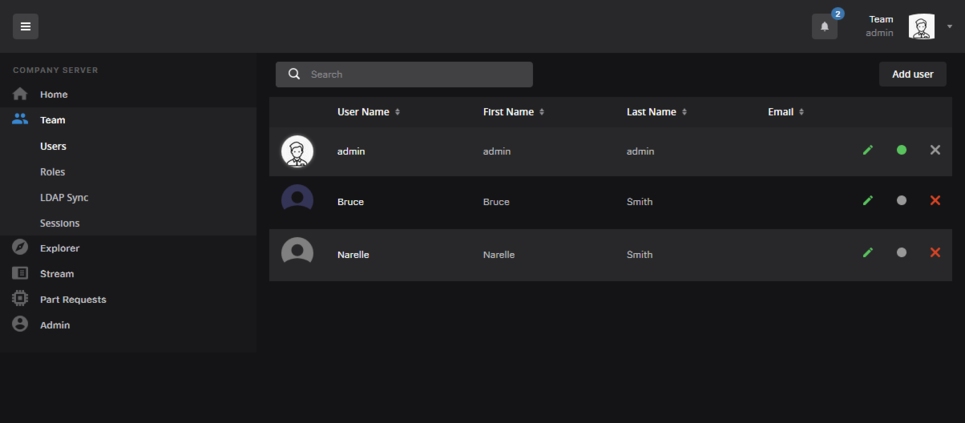Screen dimensions: 965x423
Task: Click the Add user button
Action: click(912, 74)
